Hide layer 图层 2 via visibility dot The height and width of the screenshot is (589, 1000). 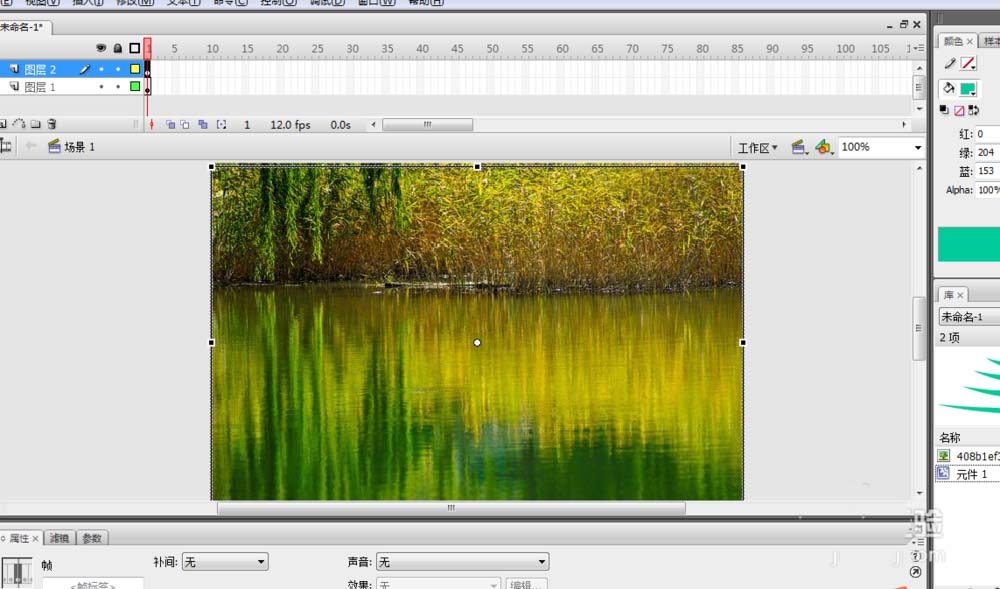coord(101,69)
